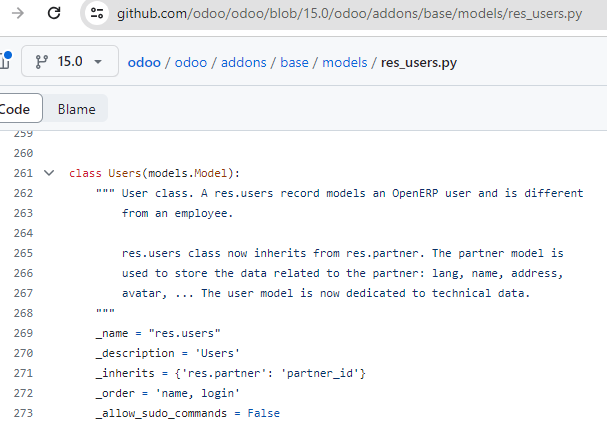Screen dimensions: 607x425
Task: Click the _order = 'name, login' line
Action: pyautogui.click(x=168, y=393)
